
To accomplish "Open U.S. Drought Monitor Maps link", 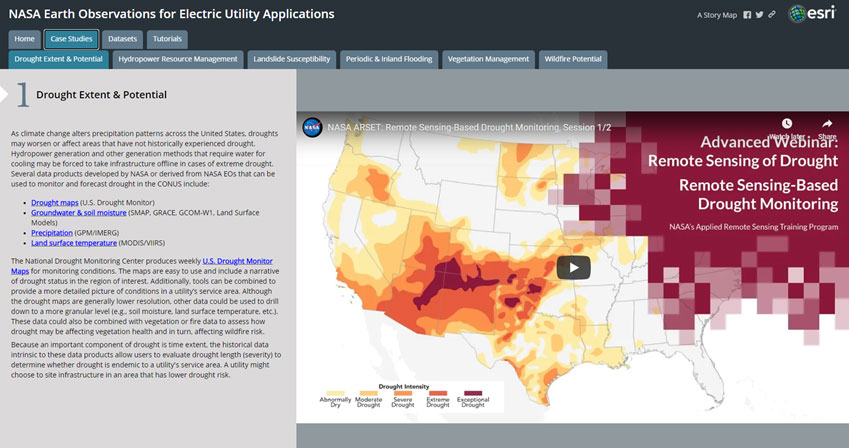I will [238, 261].
